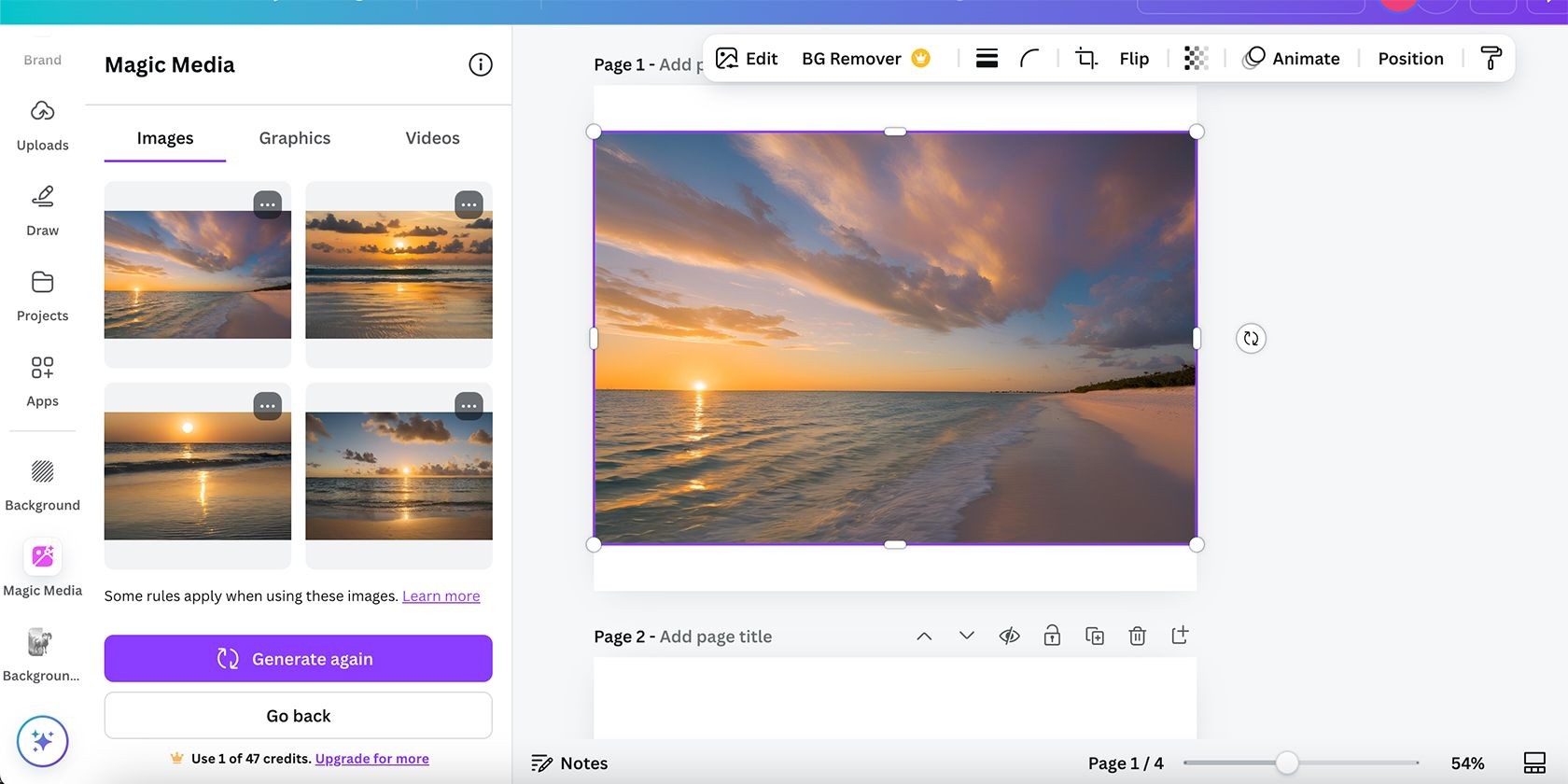Open border style lines icon
Screen dimensions: 1568x784
[987, 59]
